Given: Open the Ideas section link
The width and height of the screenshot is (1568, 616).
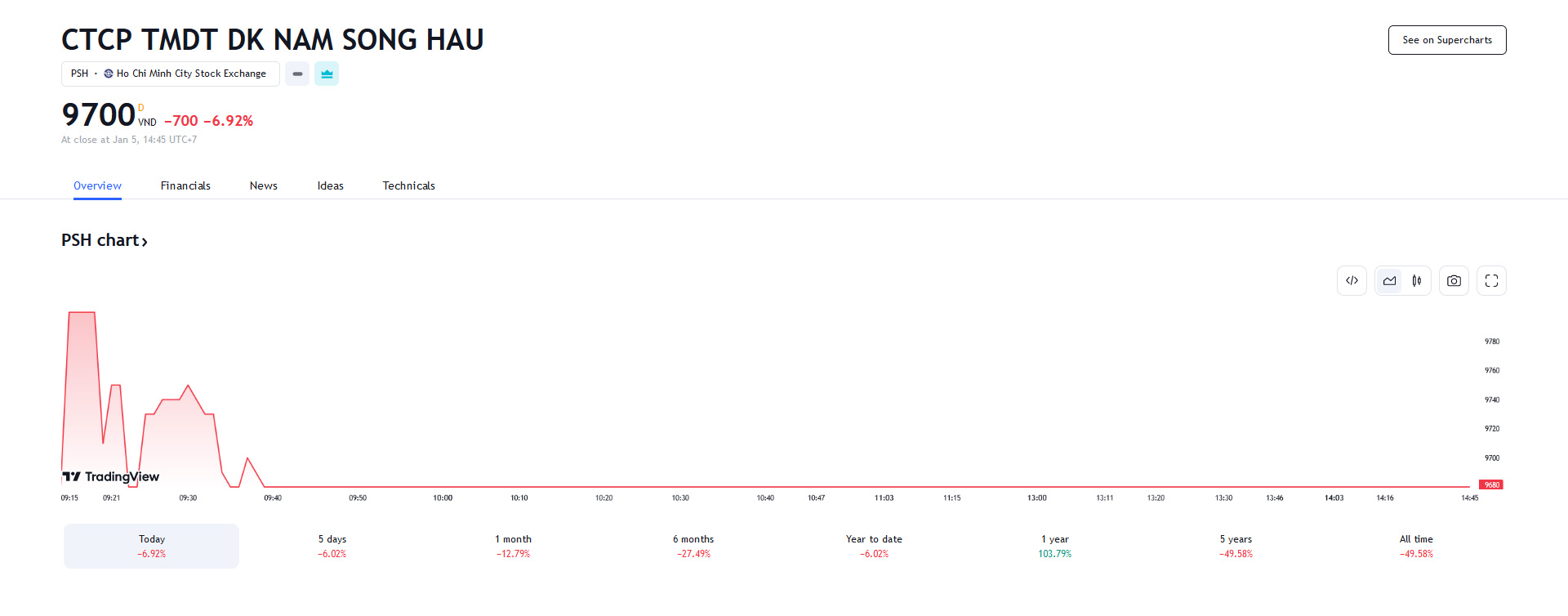Looking at the screenshot, I should tap(330, 185).
